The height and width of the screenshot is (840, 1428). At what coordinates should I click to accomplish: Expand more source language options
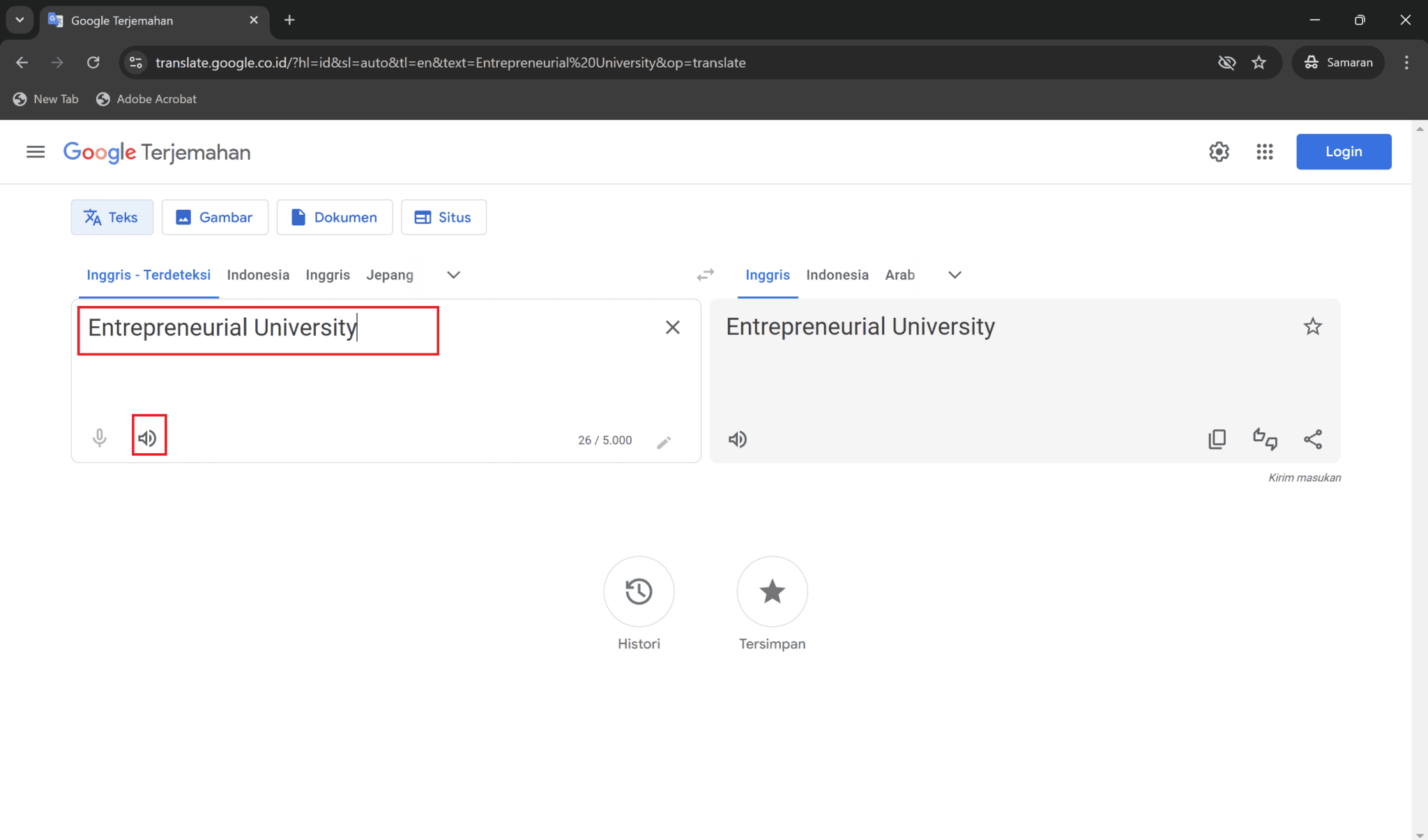[x=453, y=275]
